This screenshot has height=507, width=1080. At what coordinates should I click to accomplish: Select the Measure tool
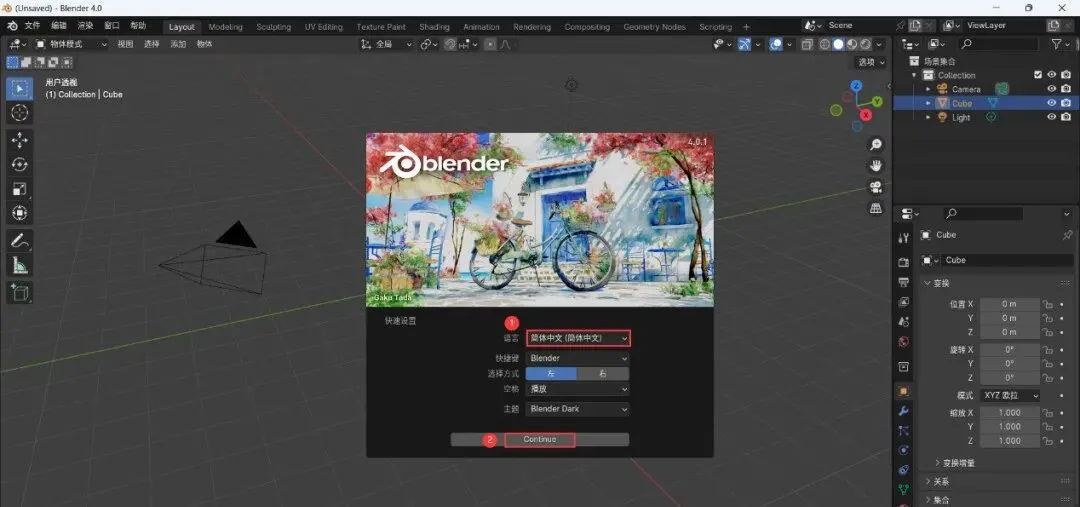[19, 265]
